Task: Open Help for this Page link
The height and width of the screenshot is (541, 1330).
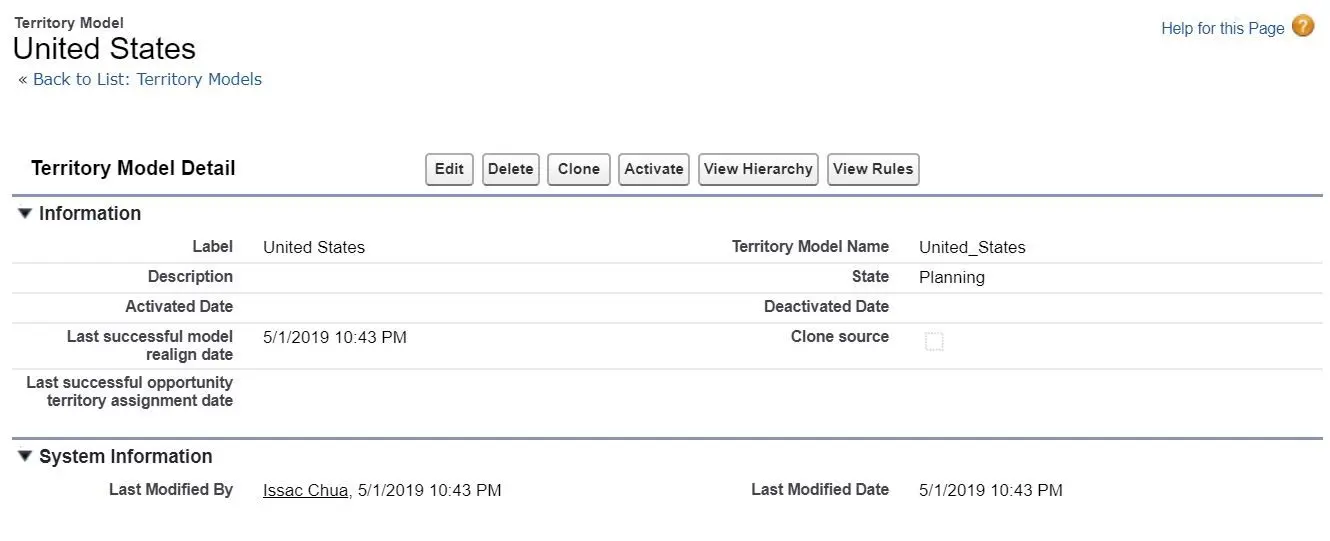Action: click(1222, 28)
